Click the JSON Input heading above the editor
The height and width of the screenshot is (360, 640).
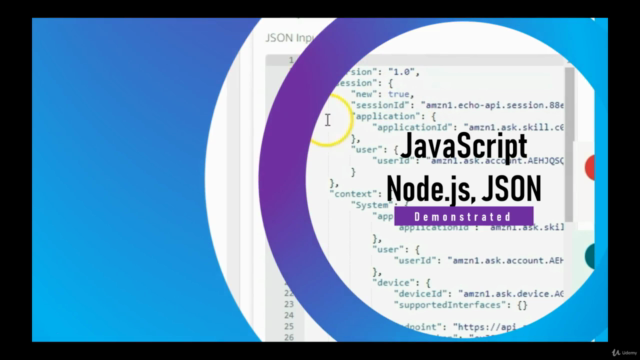(x=289, y=38)
